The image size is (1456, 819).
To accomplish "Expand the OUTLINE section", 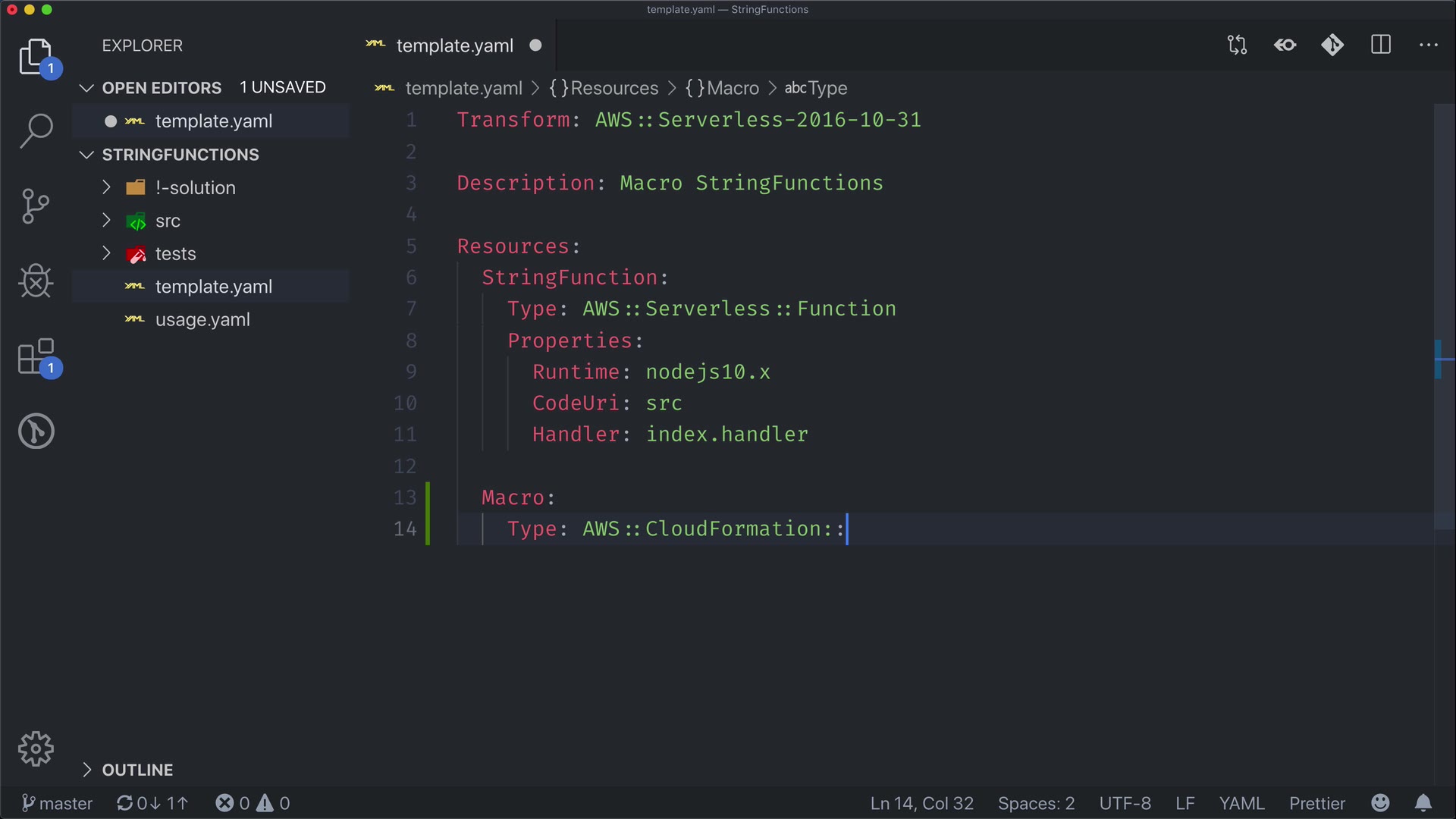I will tap(137, 770).
